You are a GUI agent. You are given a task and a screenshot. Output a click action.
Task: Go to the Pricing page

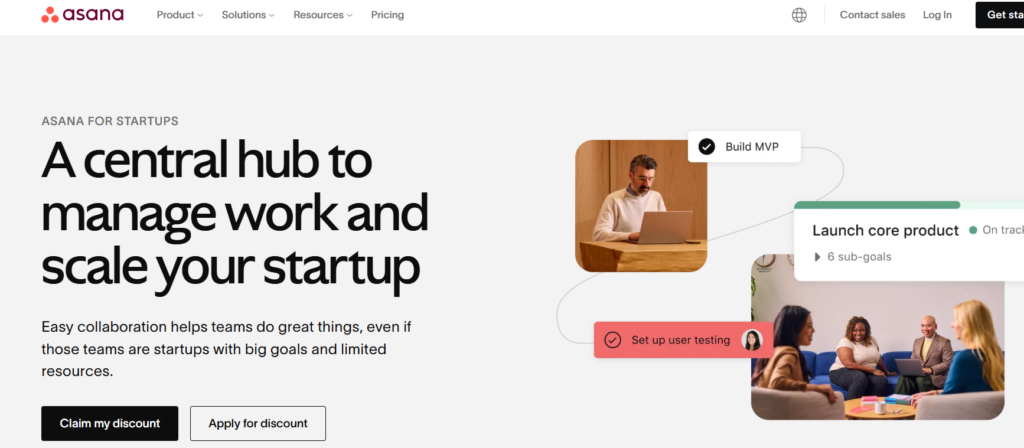click(387, 15)
